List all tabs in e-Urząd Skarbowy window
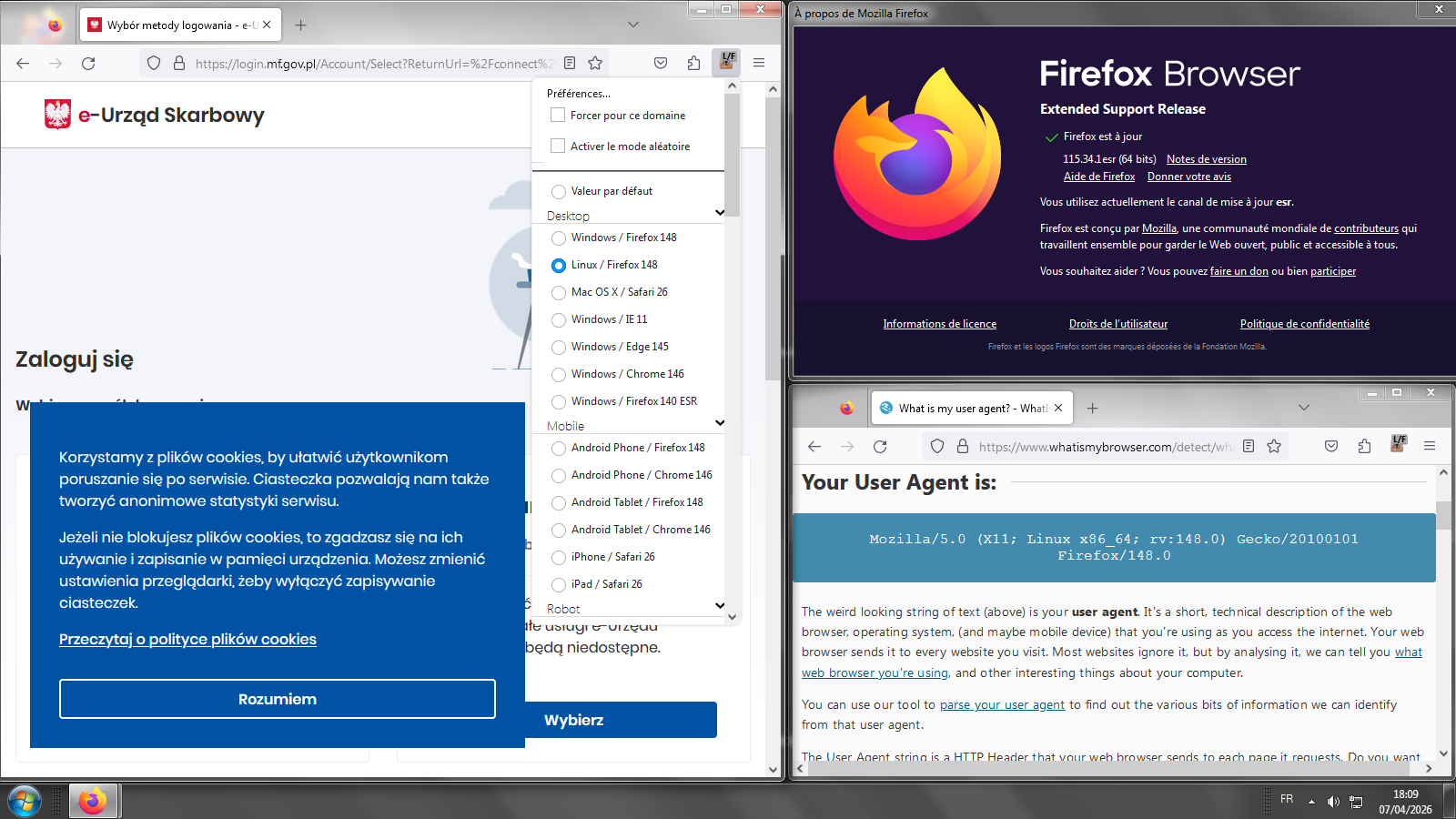Image resolution: width=1456 pixels, height=819 pixels. [633, 25]
